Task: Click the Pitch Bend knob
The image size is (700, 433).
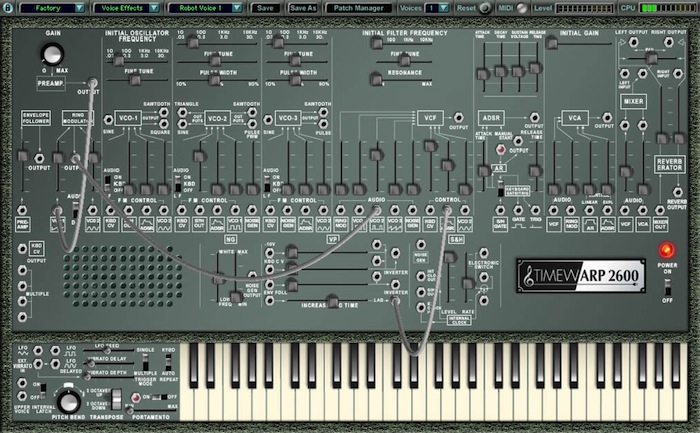Action: pyautogui.click(x=69, y=402)
